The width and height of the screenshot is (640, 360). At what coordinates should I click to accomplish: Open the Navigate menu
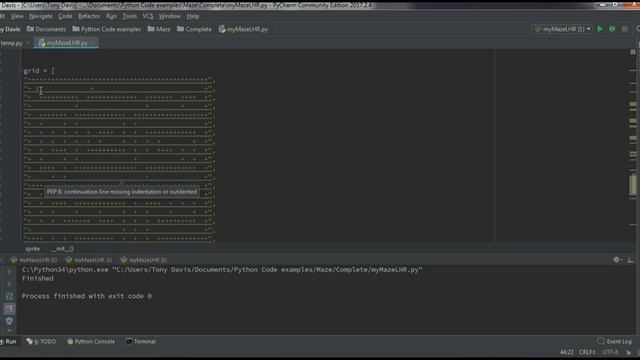[41, 16]
